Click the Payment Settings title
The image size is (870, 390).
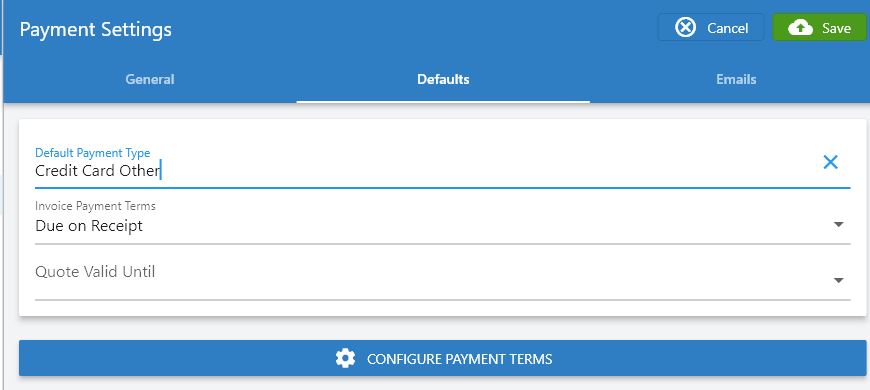click(x=95, y=29)
